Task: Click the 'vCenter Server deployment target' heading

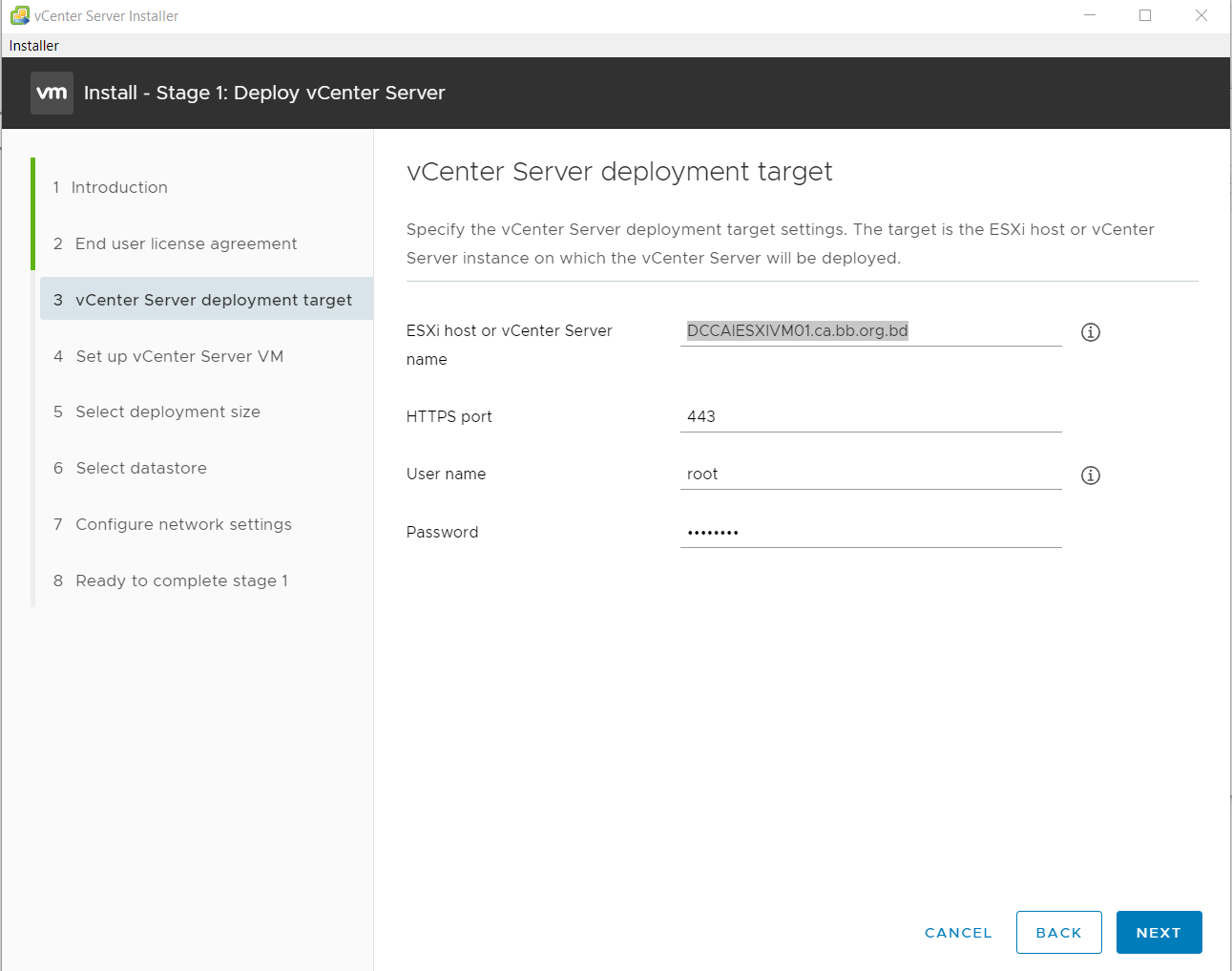Action: point(619,172)
